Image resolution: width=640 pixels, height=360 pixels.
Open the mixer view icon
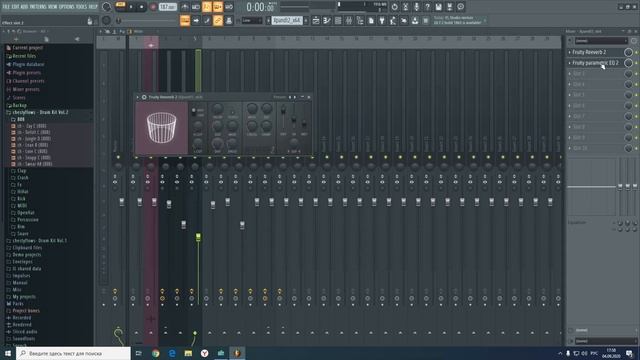tap(349, 20)
